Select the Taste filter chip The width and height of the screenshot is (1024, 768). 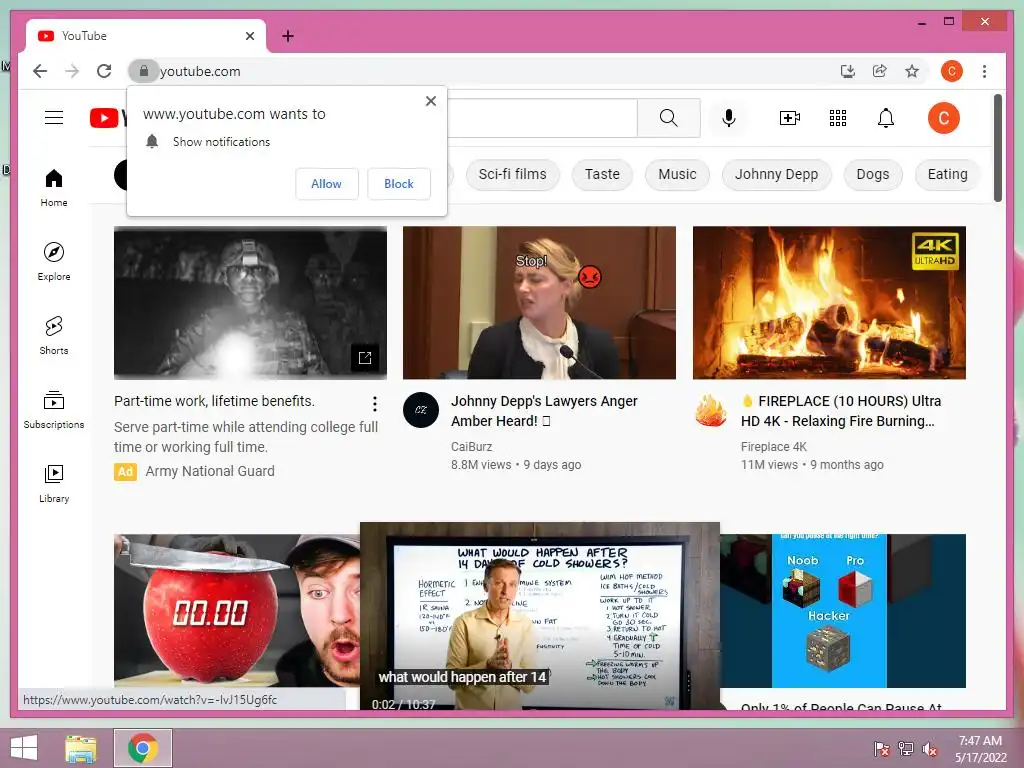tap(602, 174)
